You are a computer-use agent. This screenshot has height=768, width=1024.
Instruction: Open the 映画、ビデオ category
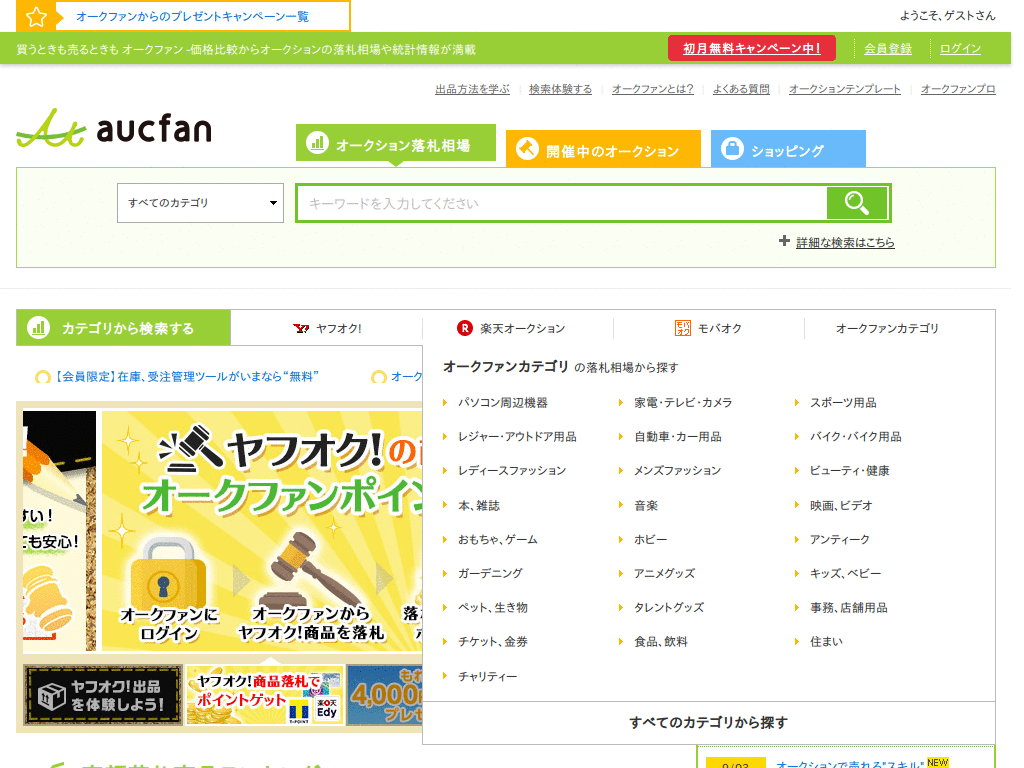(841, 505)
